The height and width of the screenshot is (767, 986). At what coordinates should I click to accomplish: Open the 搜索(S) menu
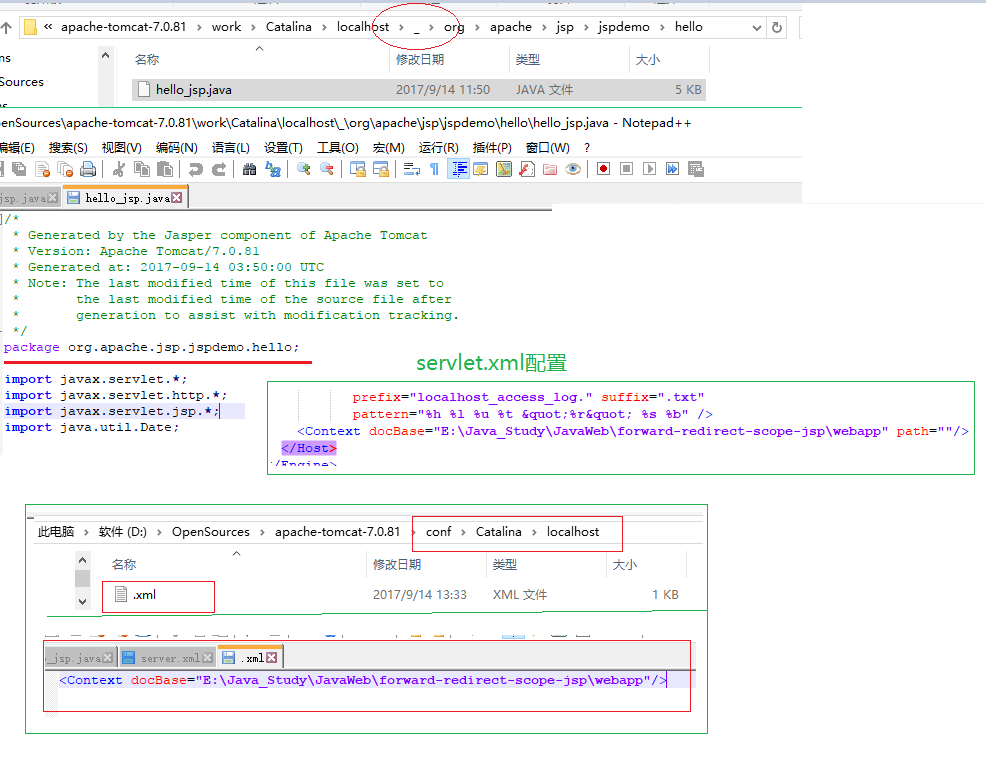(x=68, y=148)
